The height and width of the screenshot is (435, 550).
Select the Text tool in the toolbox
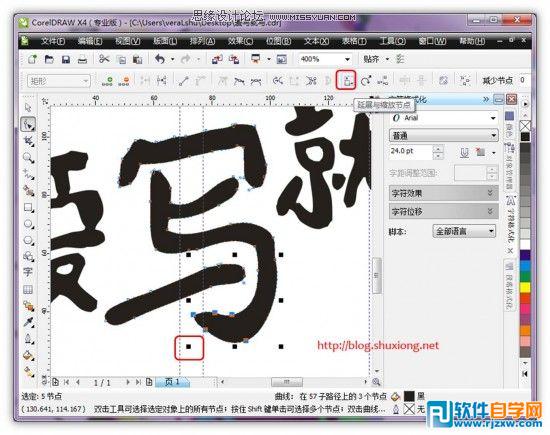tap(28, 272)
